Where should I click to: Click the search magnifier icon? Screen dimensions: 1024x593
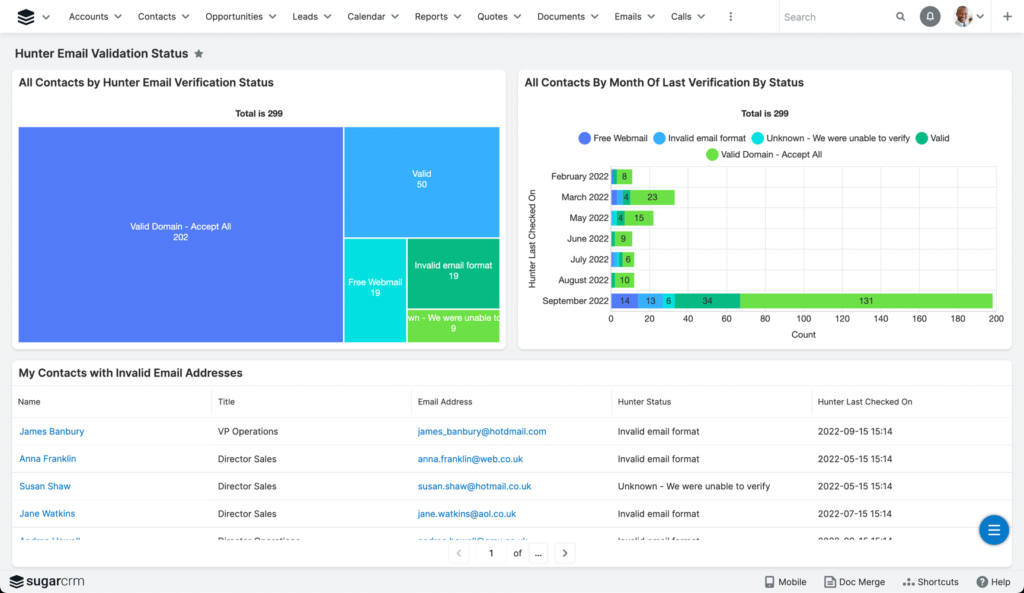click(x=901, y=17)
